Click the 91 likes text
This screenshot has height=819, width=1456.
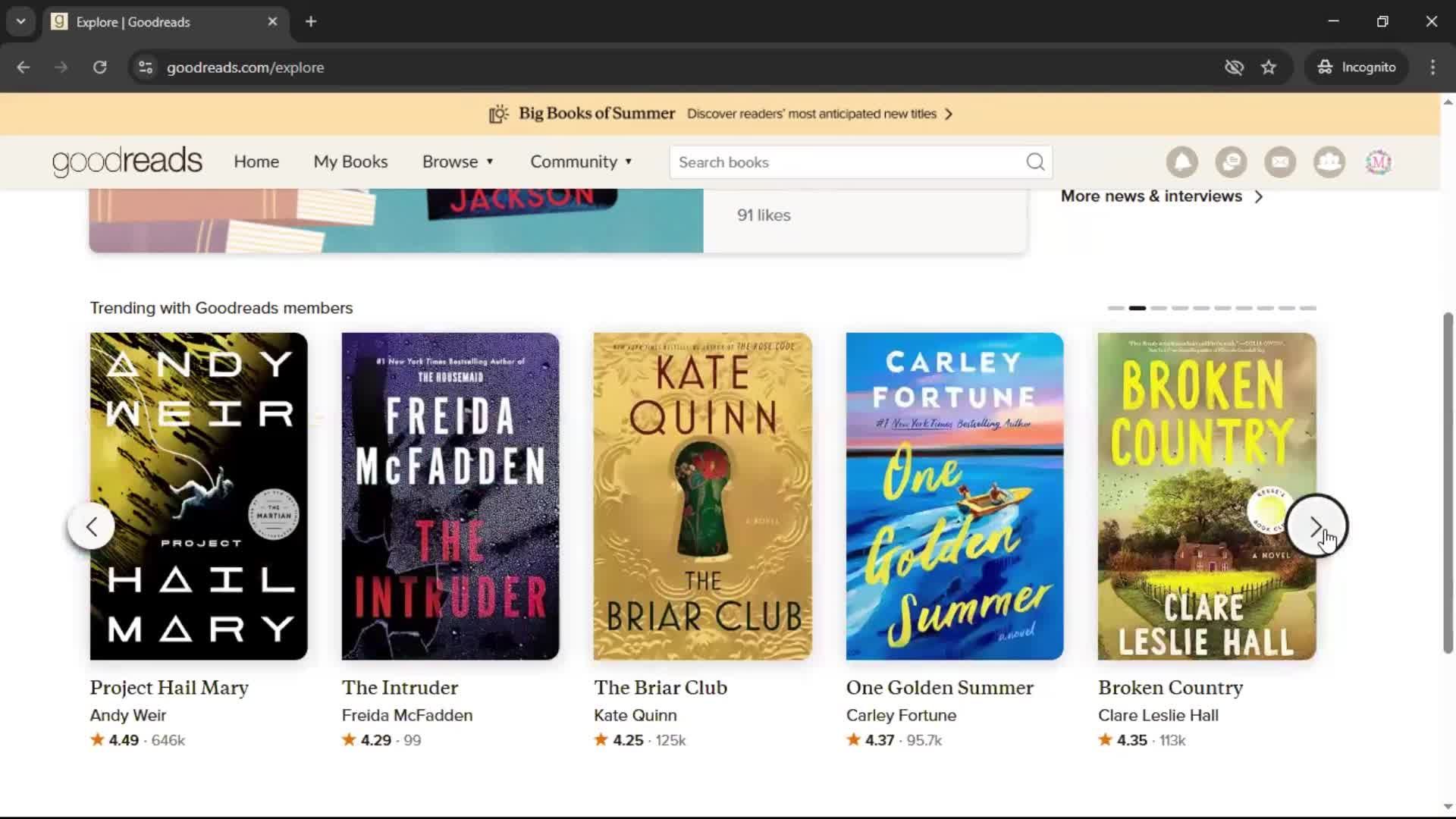point(764,215)
